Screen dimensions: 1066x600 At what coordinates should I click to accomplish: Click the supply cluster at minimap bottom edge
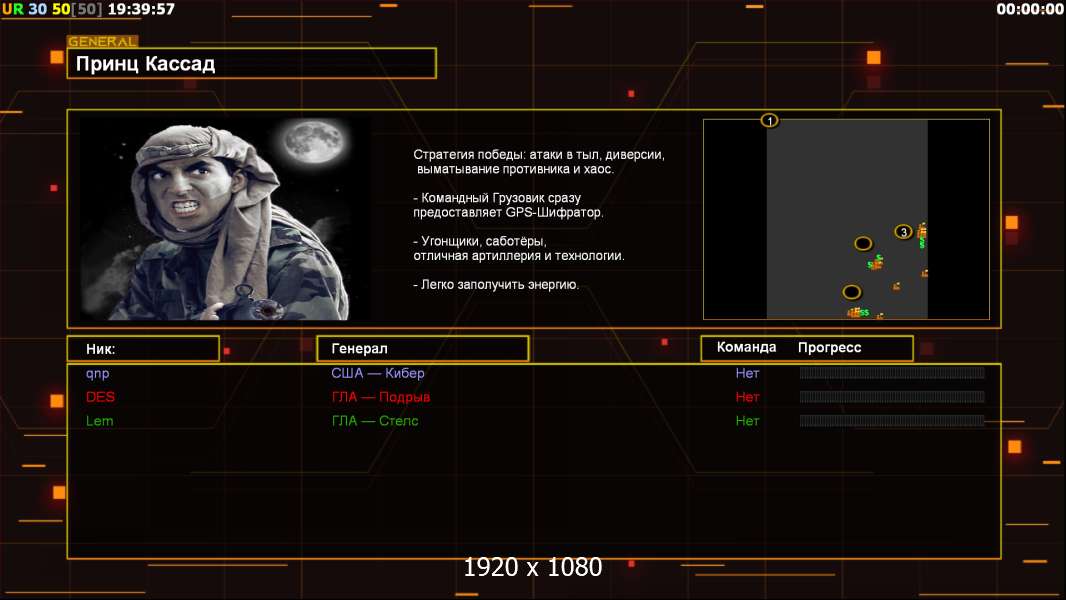(858, 313)
